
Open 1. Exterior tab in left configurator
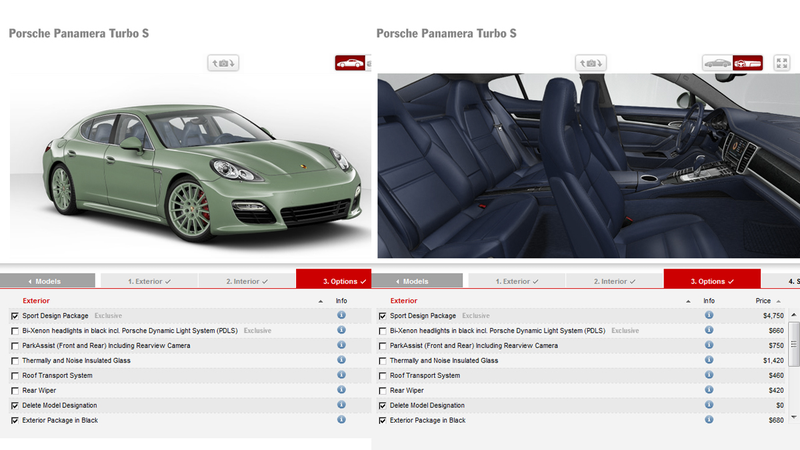point(149,281)
